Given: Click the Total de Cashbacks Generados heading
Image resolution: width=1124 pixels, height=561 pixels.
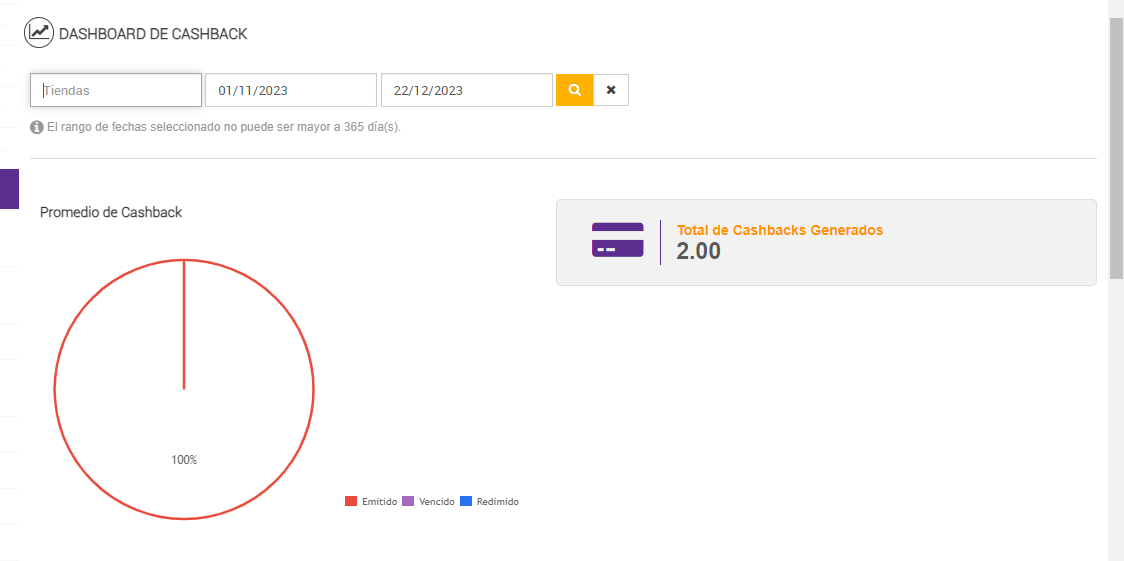Looking at the screenshot, I should tap(780, 230).
